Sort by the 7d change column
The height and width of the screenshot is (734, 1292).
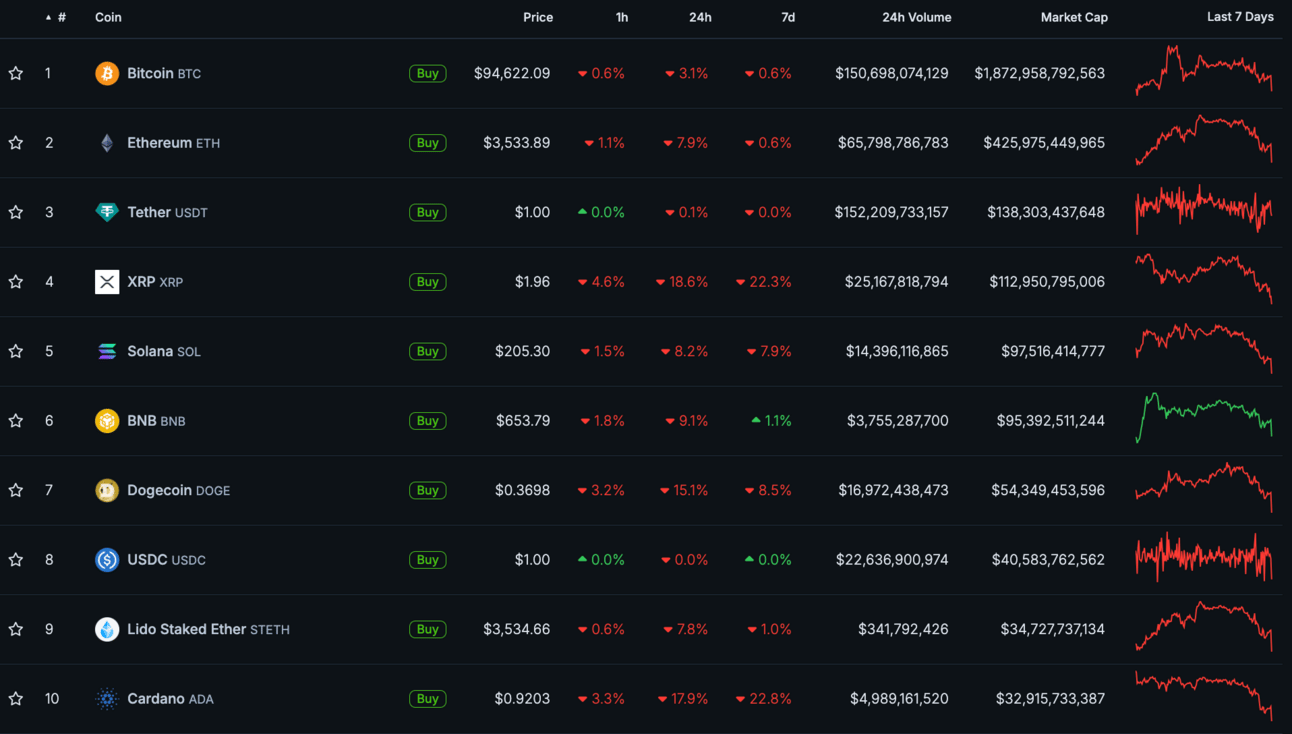tap(788, 17)
